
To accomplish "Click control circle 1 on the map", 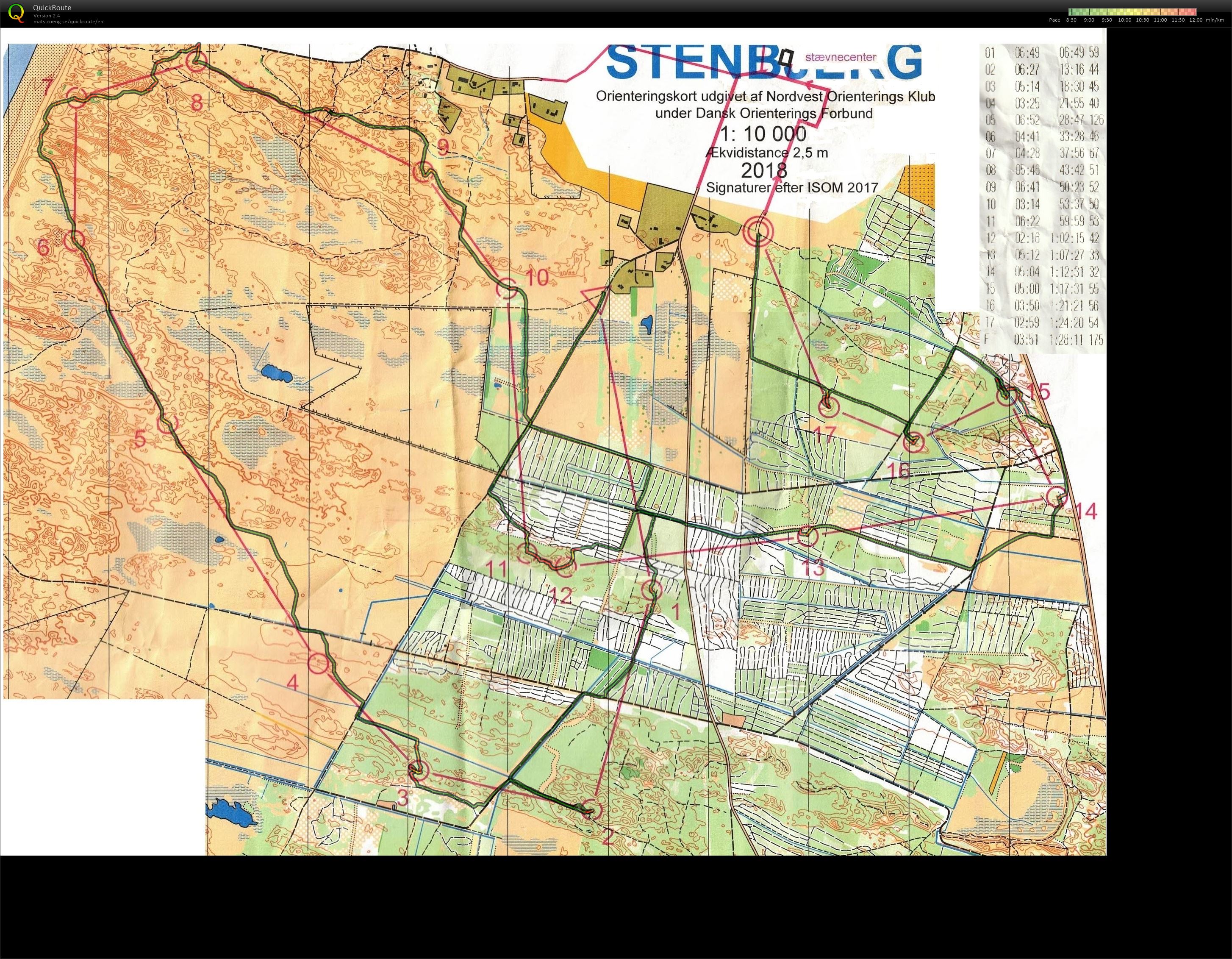I will tap(652, 590).
